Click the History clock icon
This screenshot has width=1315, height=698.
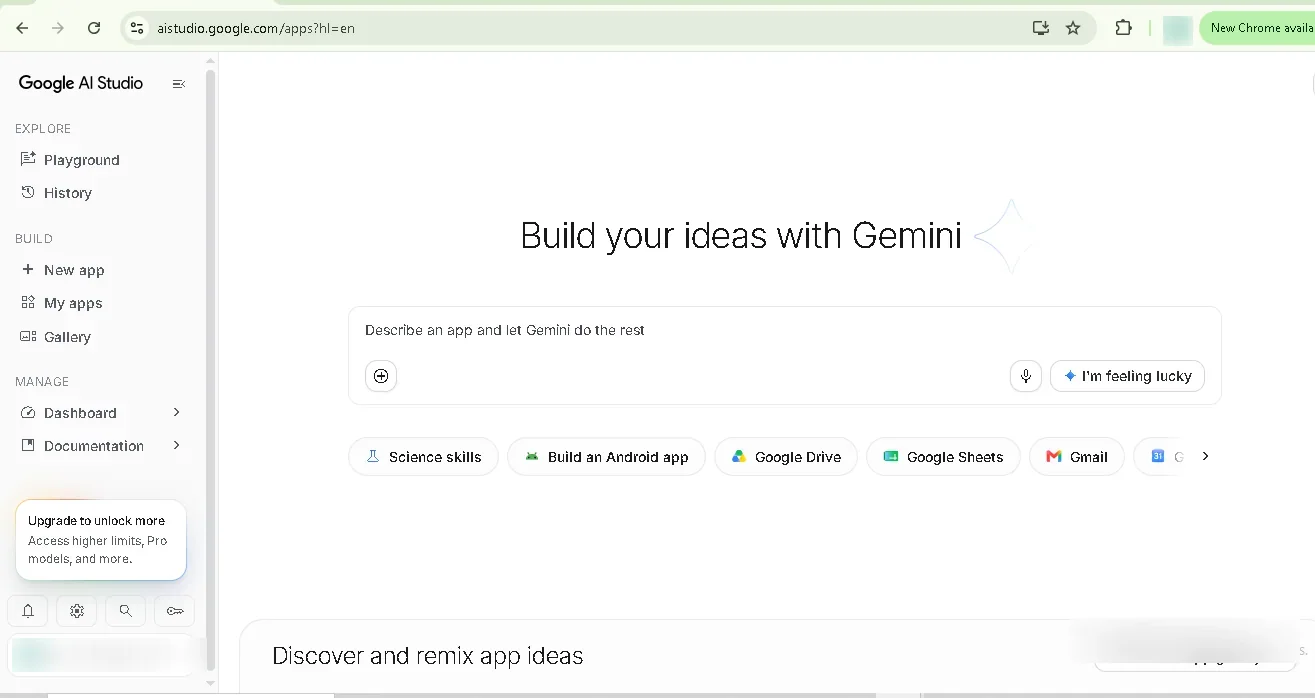point(28,192)
